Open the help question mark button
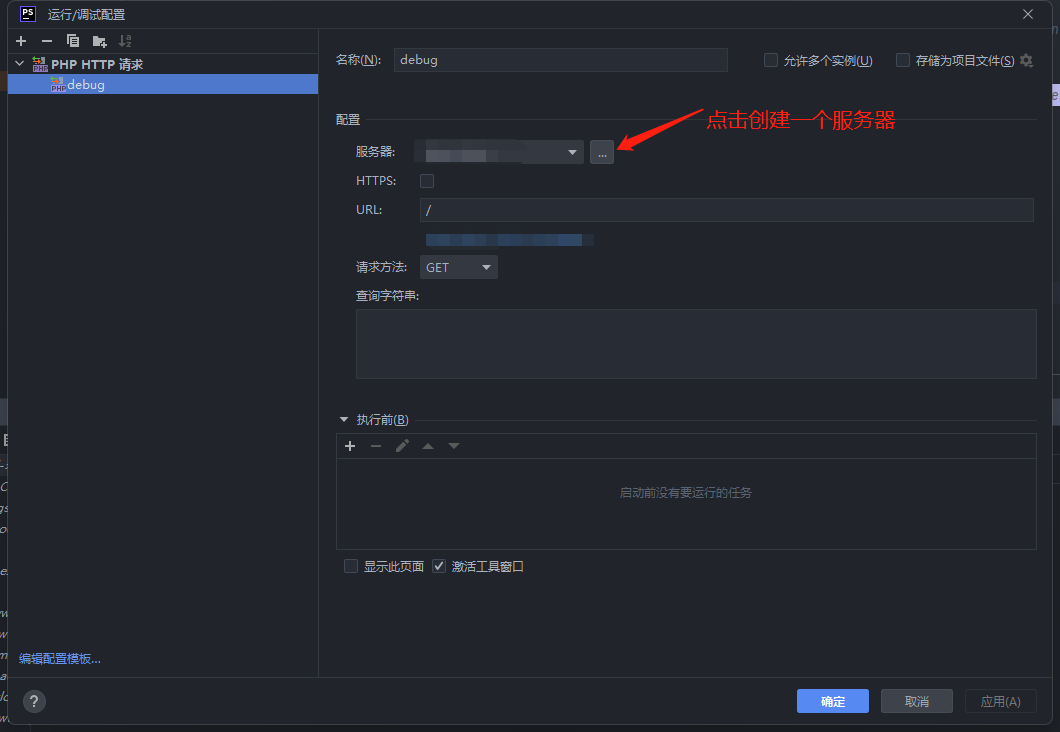 pos(34,701)
